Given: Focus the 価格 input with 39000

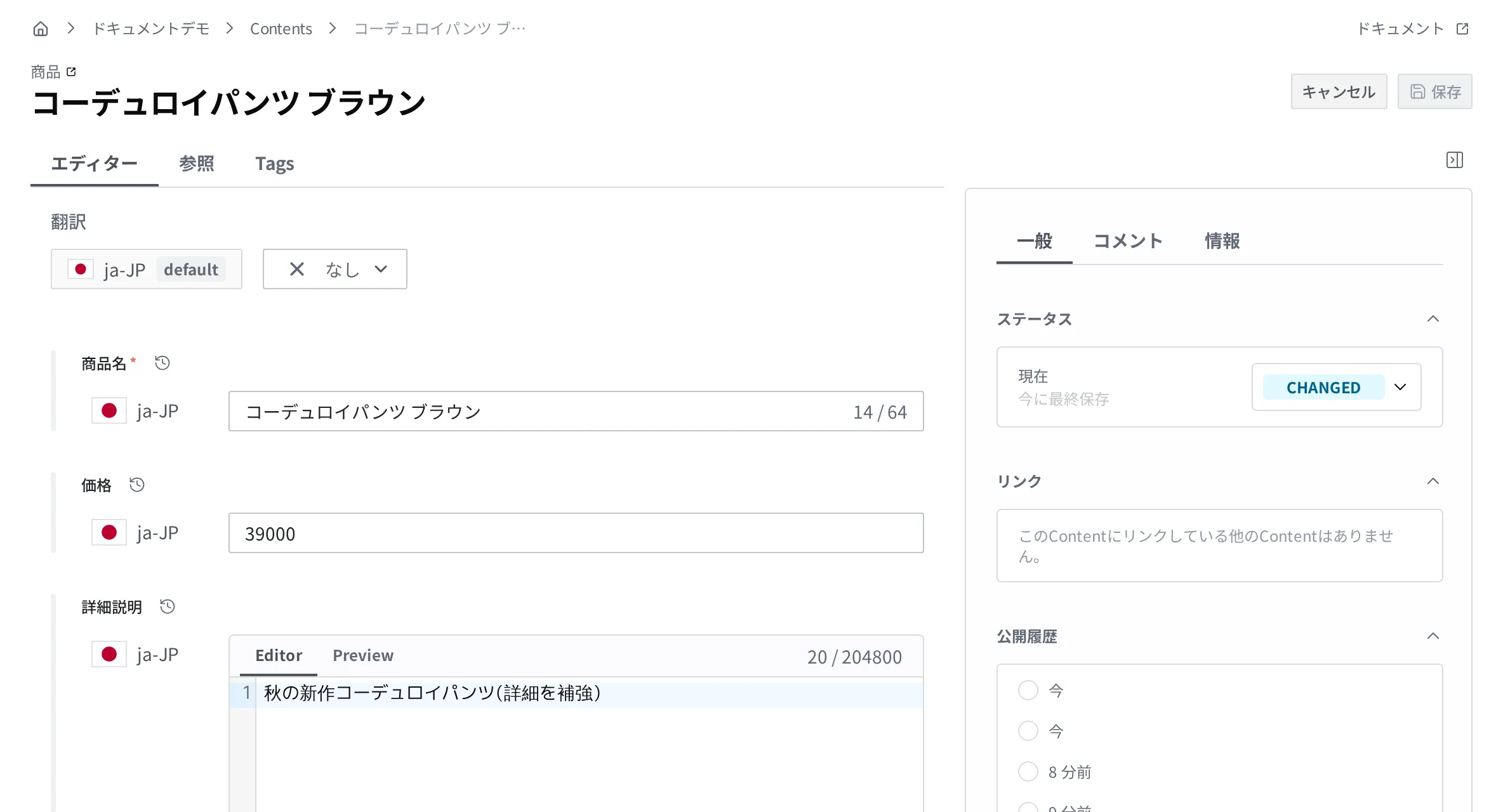Looking at the screenshot, I should point(576,533).
